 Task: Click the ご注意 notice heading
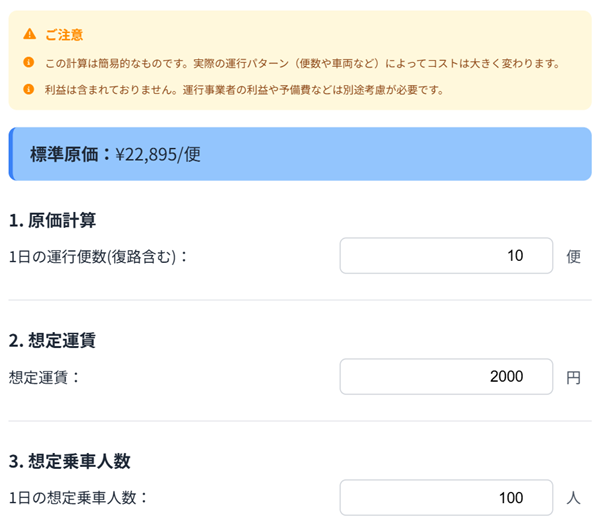[66, 34]
